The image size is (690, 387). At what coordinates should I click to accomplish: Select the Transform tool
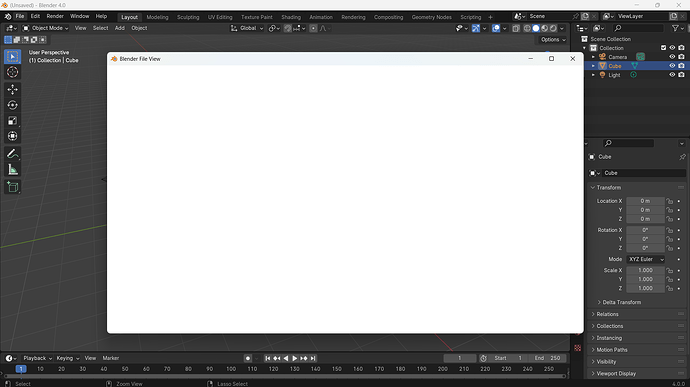(12, 136)
